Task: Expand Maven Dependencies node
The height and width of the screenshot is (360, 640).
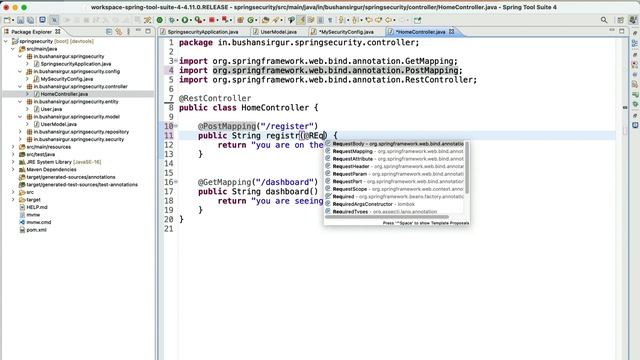Action: click(13, 169)
